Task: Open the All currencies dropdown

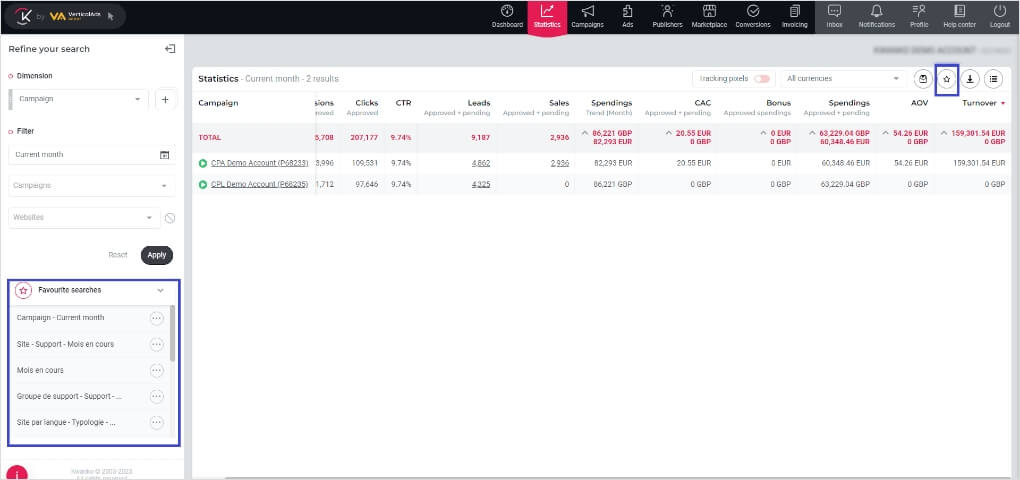Action: click(x=842, y=79)
